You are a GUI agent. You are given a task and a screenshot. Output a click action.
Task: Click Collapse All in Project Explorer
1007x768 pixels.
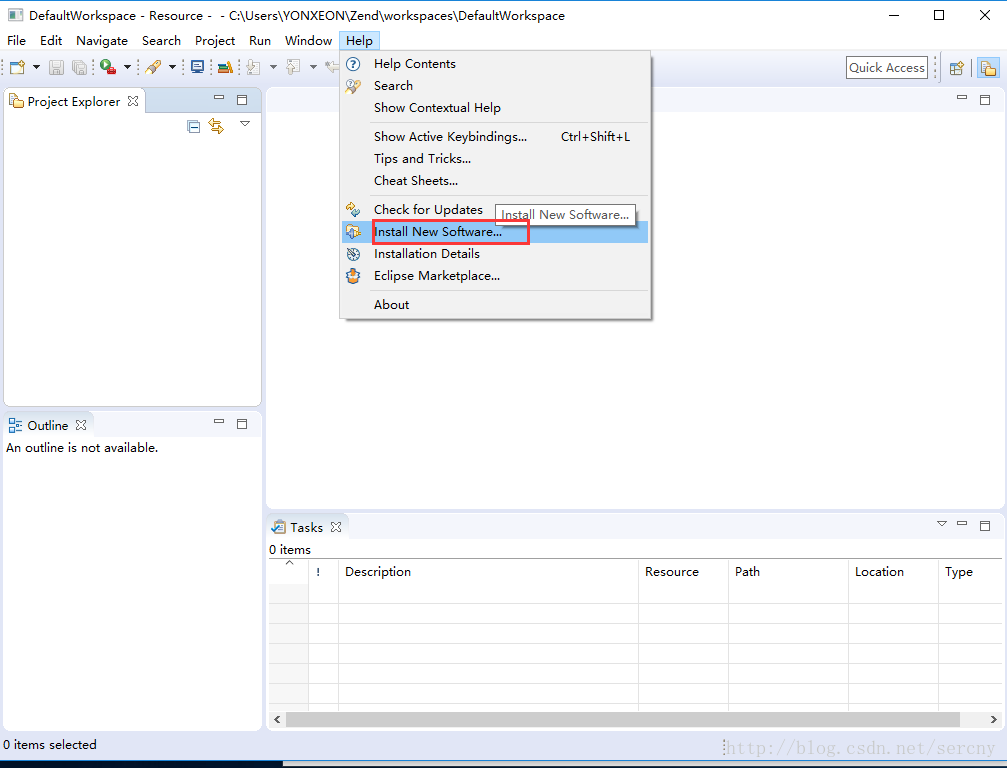[x=193, y=127]
